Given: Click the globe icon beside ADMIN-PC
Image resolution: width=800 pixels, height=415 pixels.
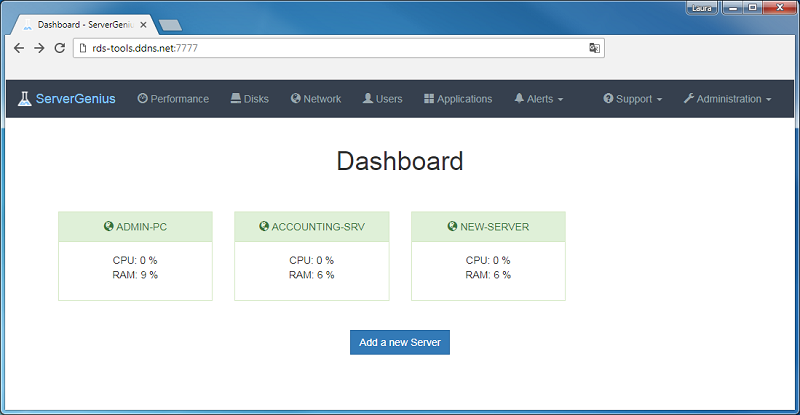Looking at the screenshot, I should click(109, 227).
